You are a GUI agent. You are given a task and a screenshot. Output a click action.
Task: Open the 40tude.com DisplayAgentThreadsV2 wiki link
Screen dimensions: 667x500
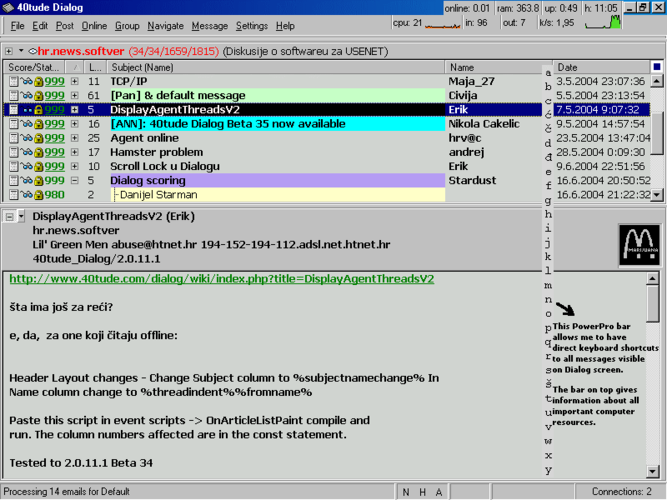click(x=222, y=279)
